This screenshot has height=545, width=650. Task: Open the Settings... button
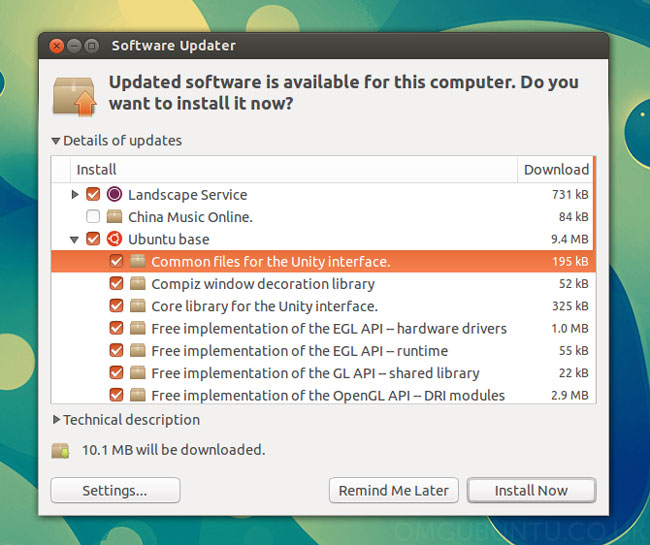coord(115,490)
